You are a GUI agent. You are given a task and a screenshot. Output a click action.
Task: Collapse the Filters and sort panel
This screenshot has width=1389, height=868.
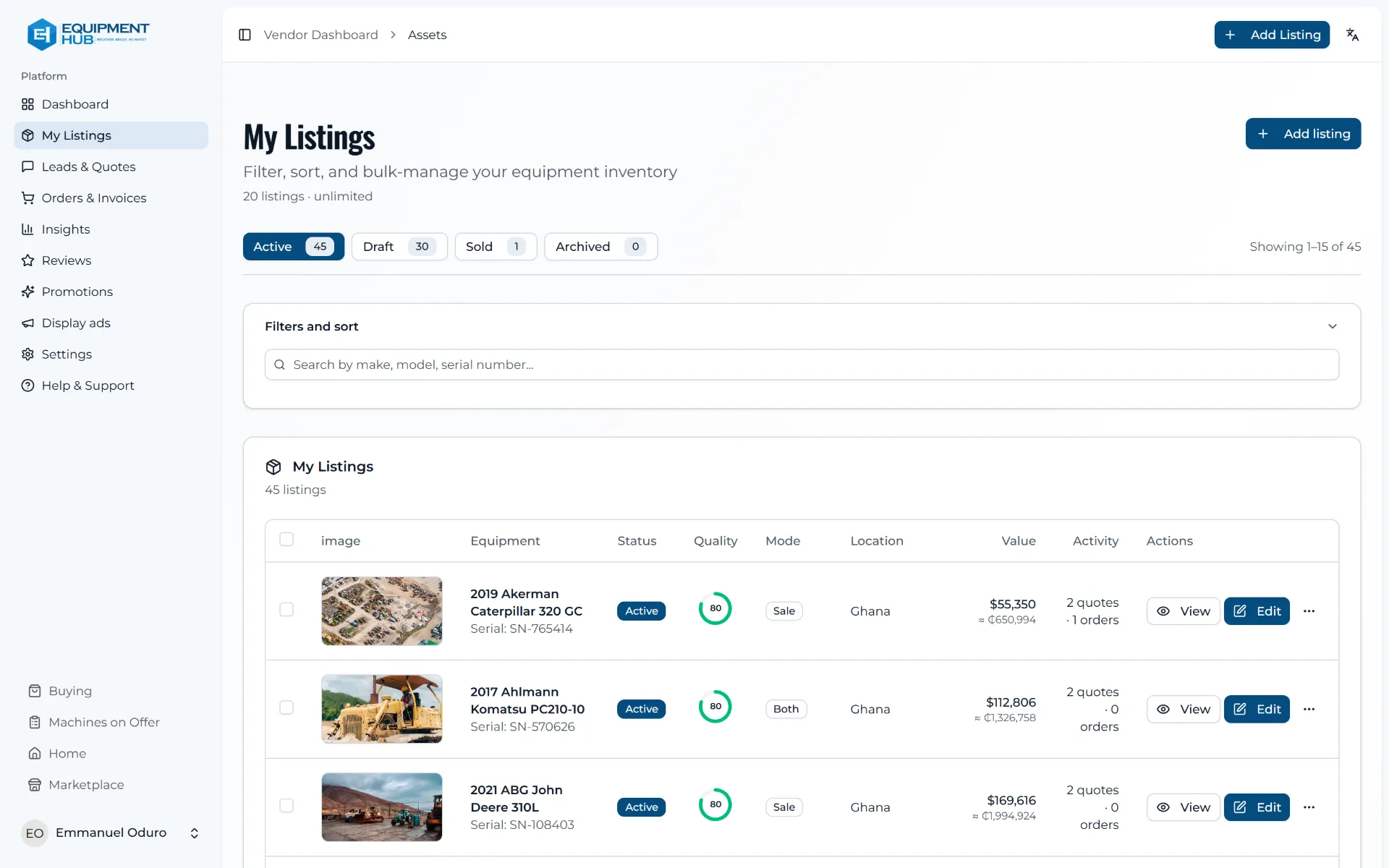pyautogui.click(x=1333, y=326)
